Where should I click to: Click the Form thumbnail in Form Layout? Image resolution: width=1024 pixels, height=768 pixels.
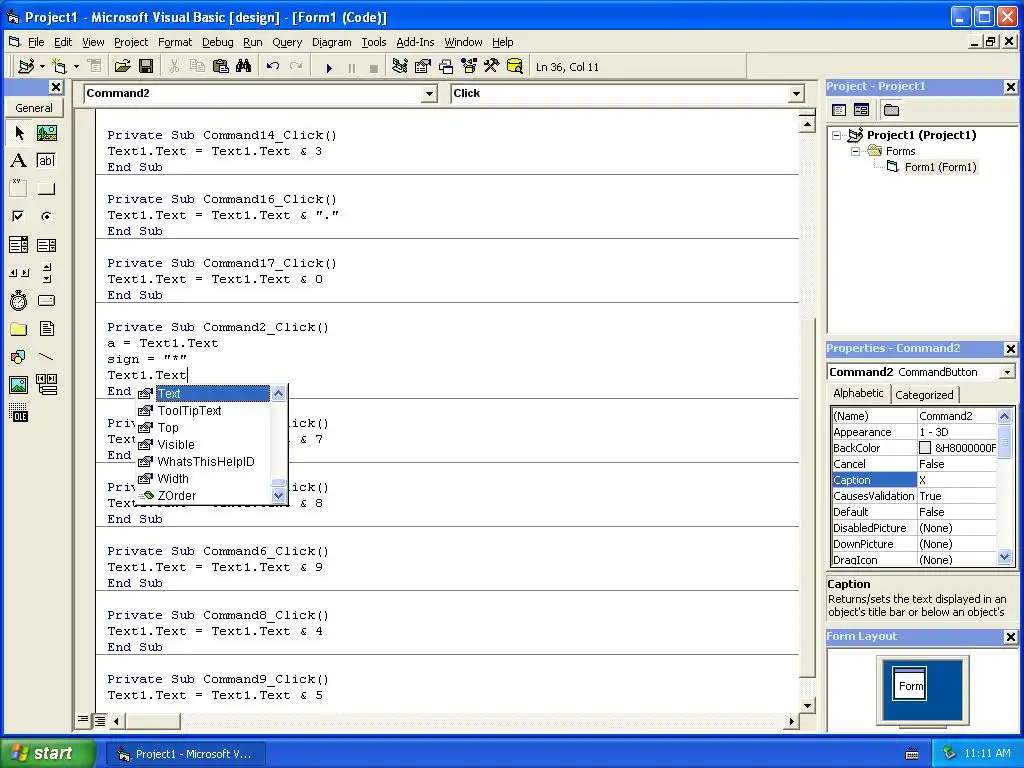[909, 684]
